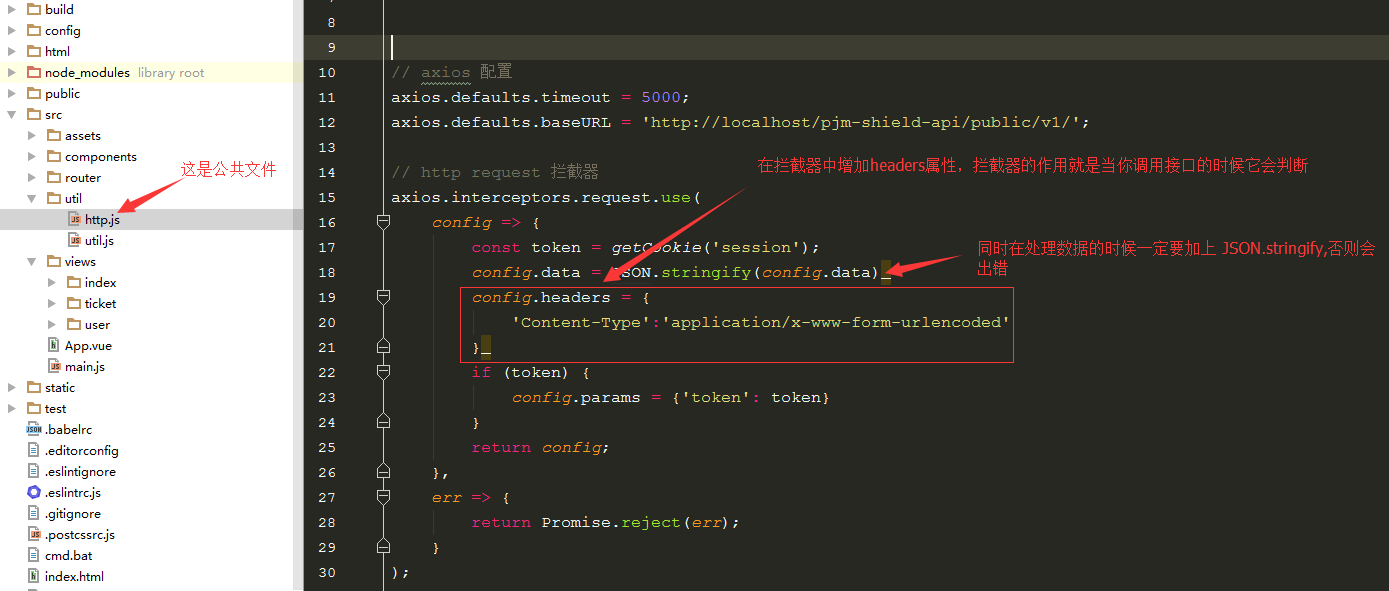Toggle code fold marker at line 26
This screenshot has width=1389, height=591.
(x=383, y=472)
